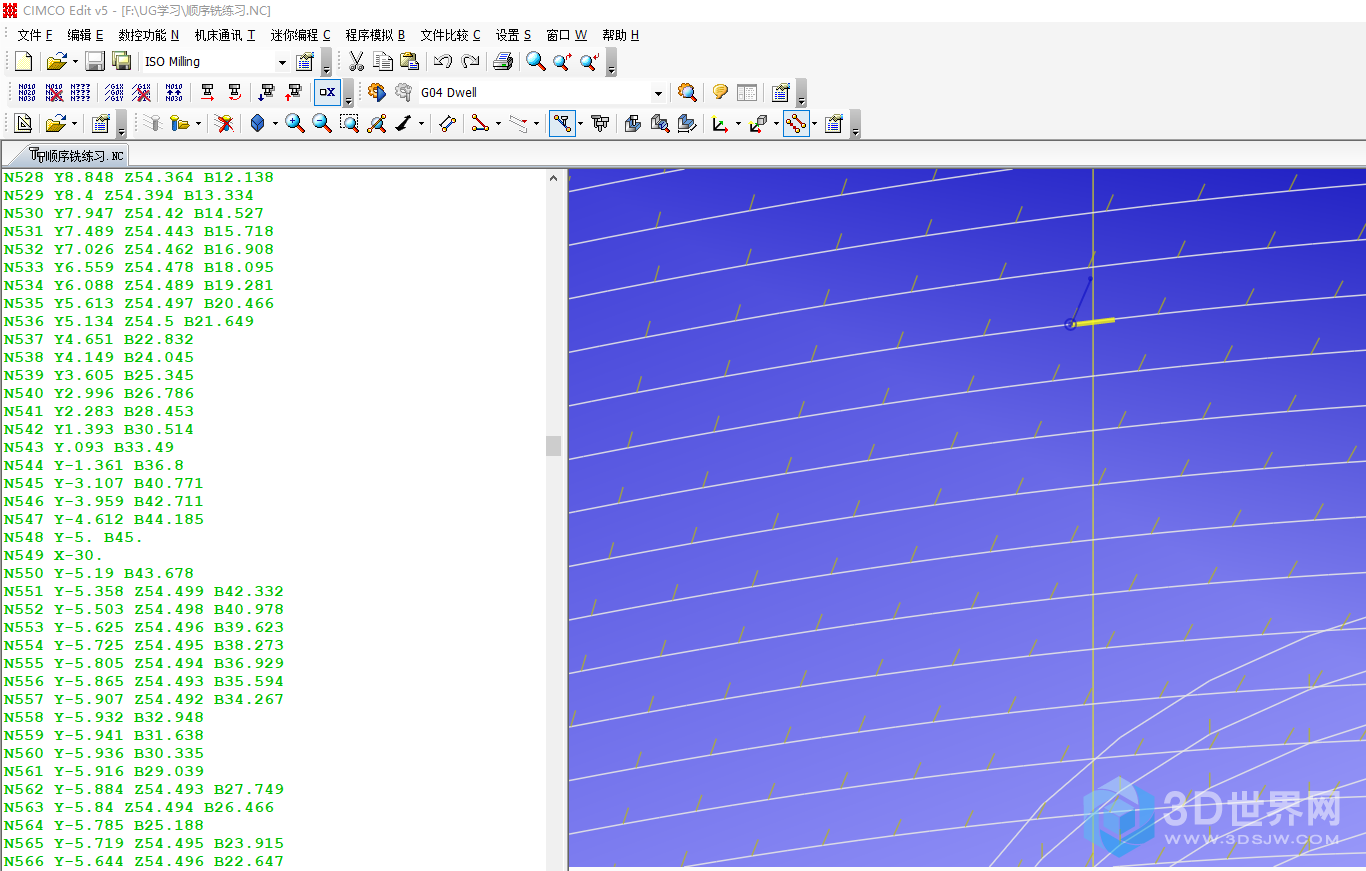The image size is (1366, 871).
Task: Click the Renumber block numbers icon
Action: (x=27, y=93)
